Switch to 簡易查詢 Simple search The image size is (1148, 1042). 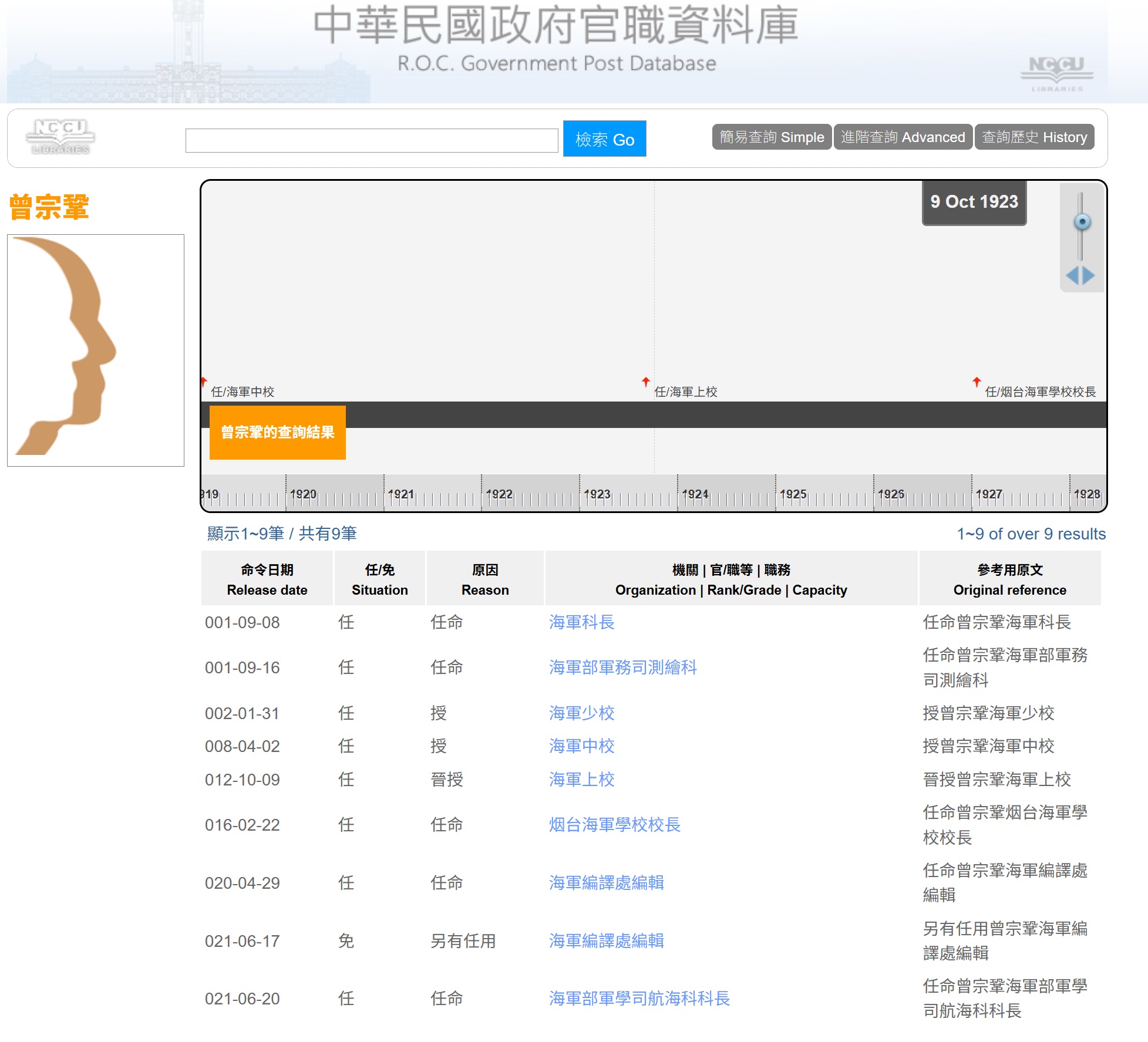click(x=772, y=137)
